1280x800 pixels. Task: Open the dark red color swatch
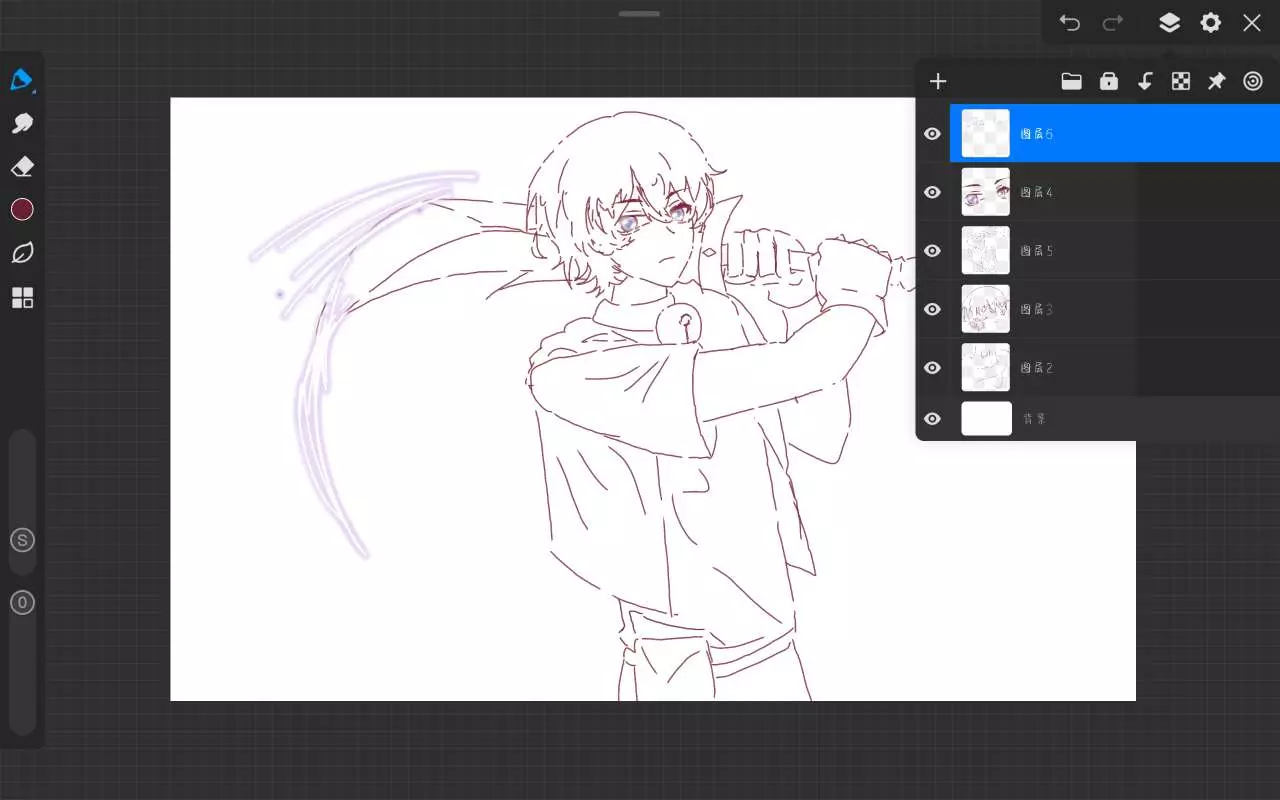(22, 209)
